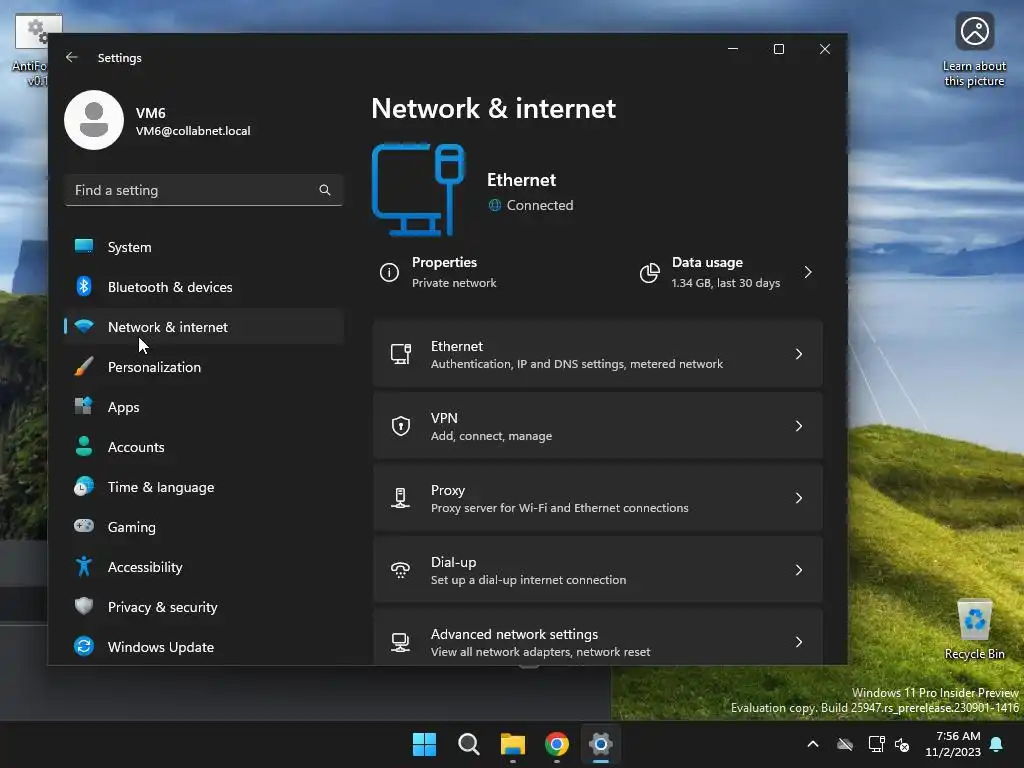Viewport: 1024px width, 768px height.
Task: Click the Time & language clock icon
Action: pos(84,487)
